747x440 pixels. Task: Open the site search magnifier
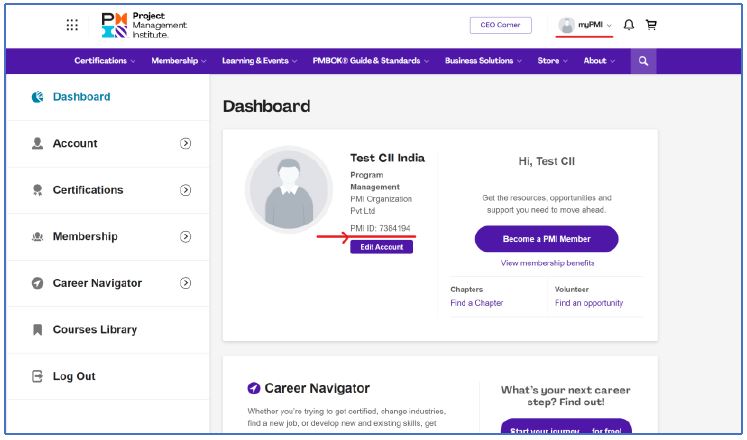643,61
